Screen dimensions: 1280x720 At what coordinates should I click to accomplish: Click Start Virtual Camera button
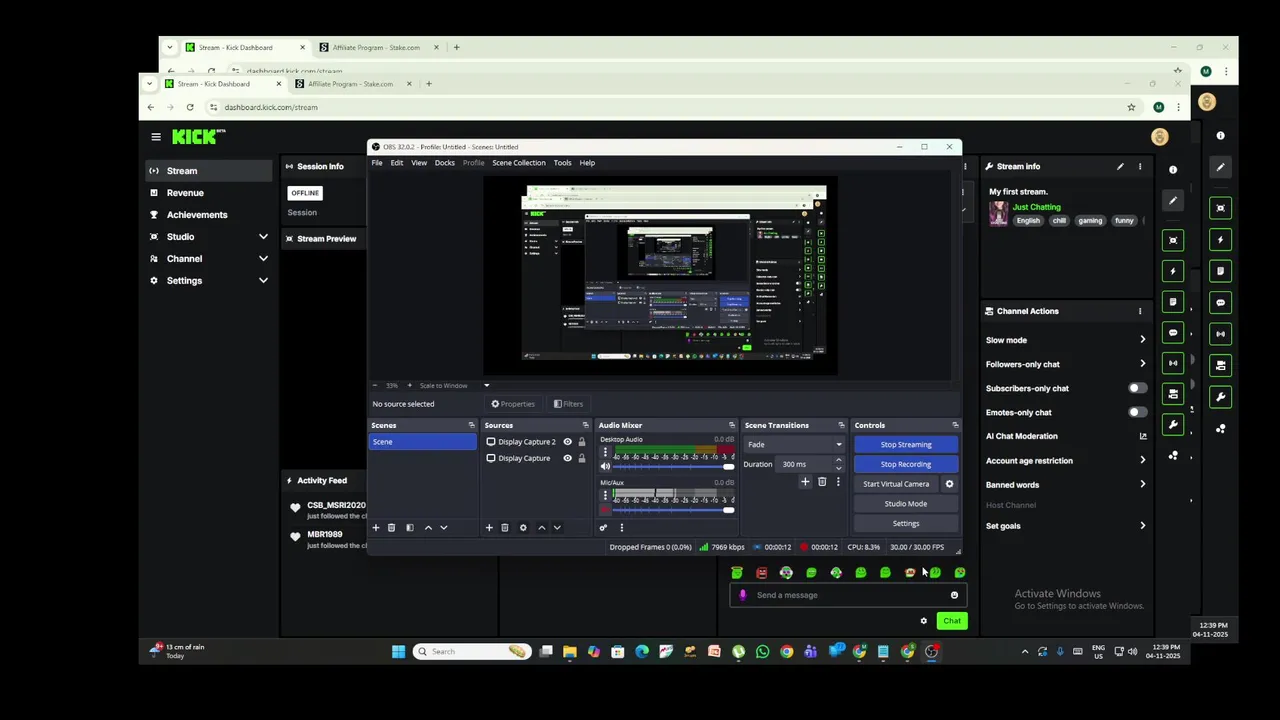(x=896, y=484)
